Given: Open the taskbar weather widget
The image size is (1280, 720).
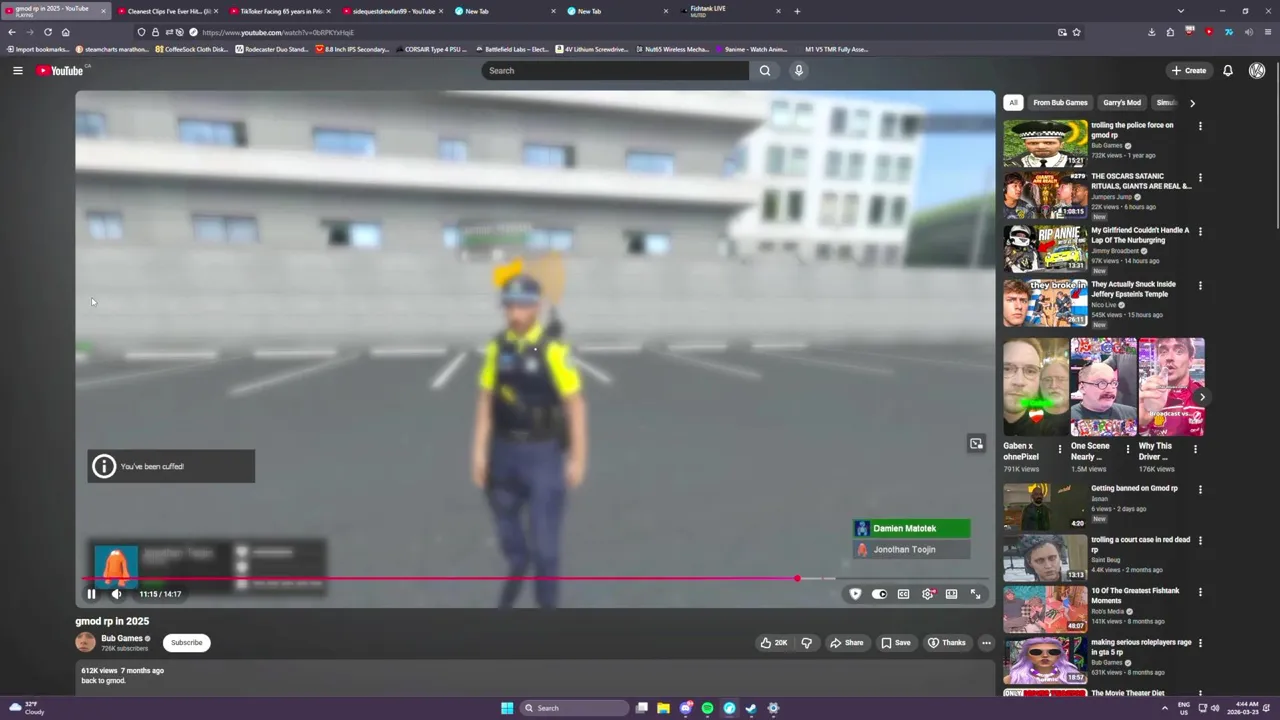Looking at the screenshot, I should pyautogui.click(x=29, y=708).
